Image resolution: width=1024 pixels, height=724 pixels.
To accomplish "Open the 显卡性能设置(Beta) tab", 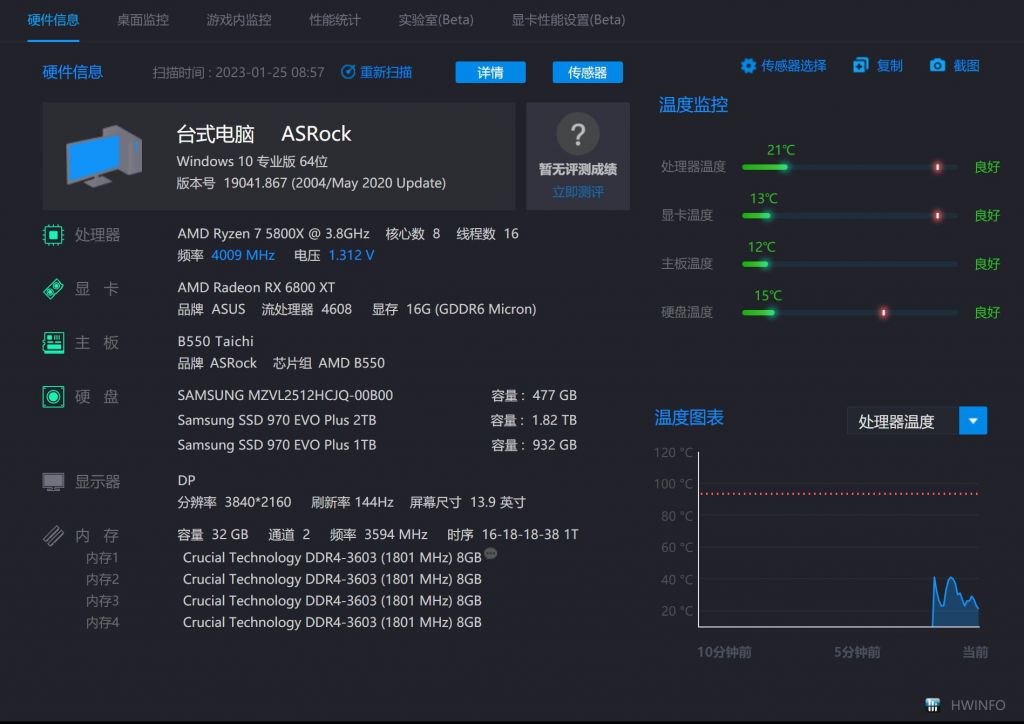I will 568,20.
